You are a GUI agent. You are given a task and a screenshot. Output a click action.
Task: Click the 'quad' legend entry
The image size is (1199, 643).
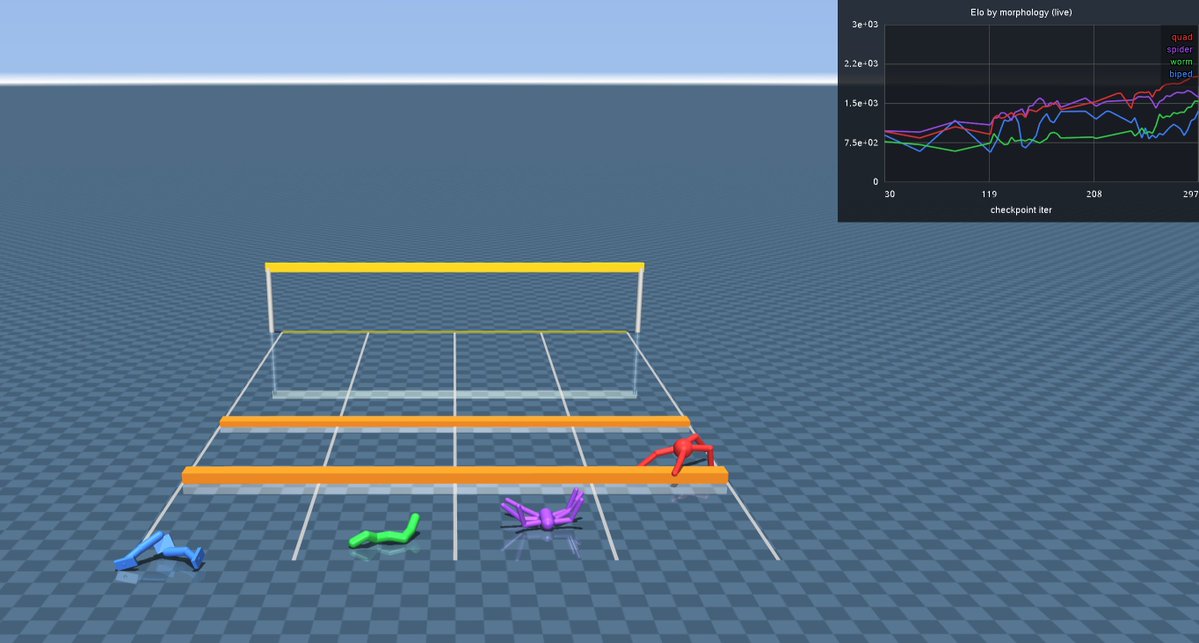1181,37
